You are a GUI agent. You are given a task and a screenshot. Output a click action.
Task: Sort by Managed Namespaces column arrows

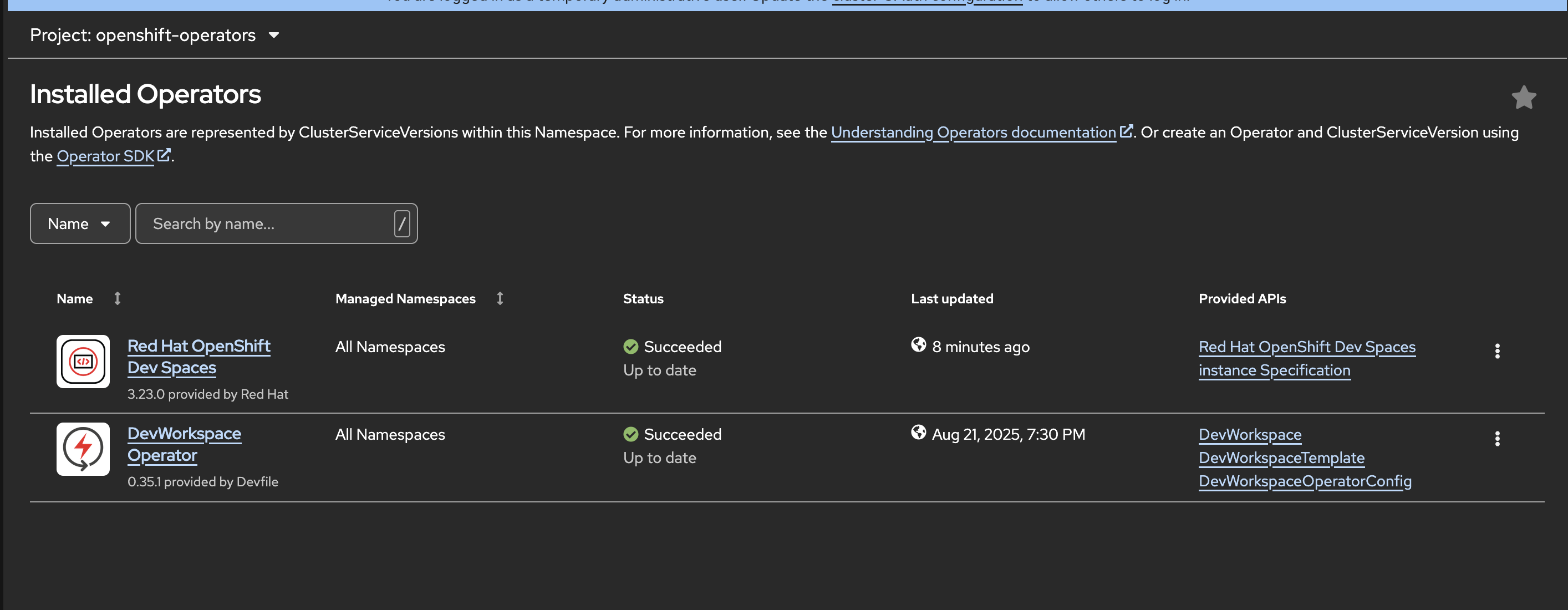click(500, 298)
